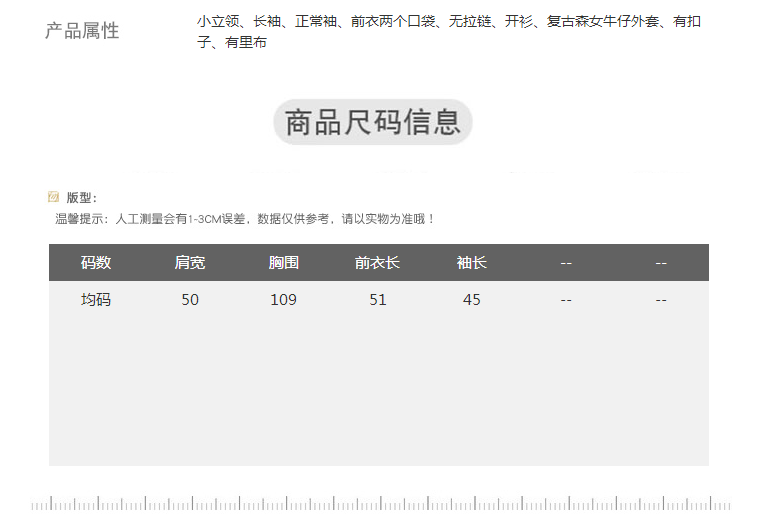The image size is (780, 519).
Task: Click the last dash cell in 均码 row
Action: click(x=661, y=299)
